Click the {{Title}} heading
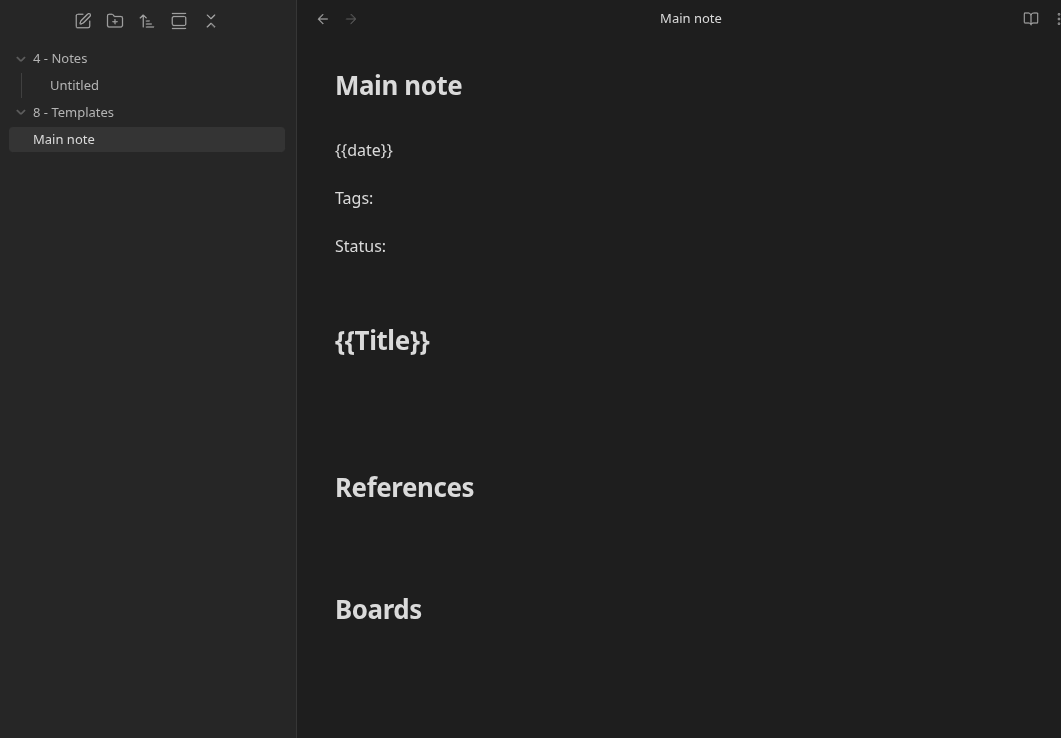 pos(382,341)
